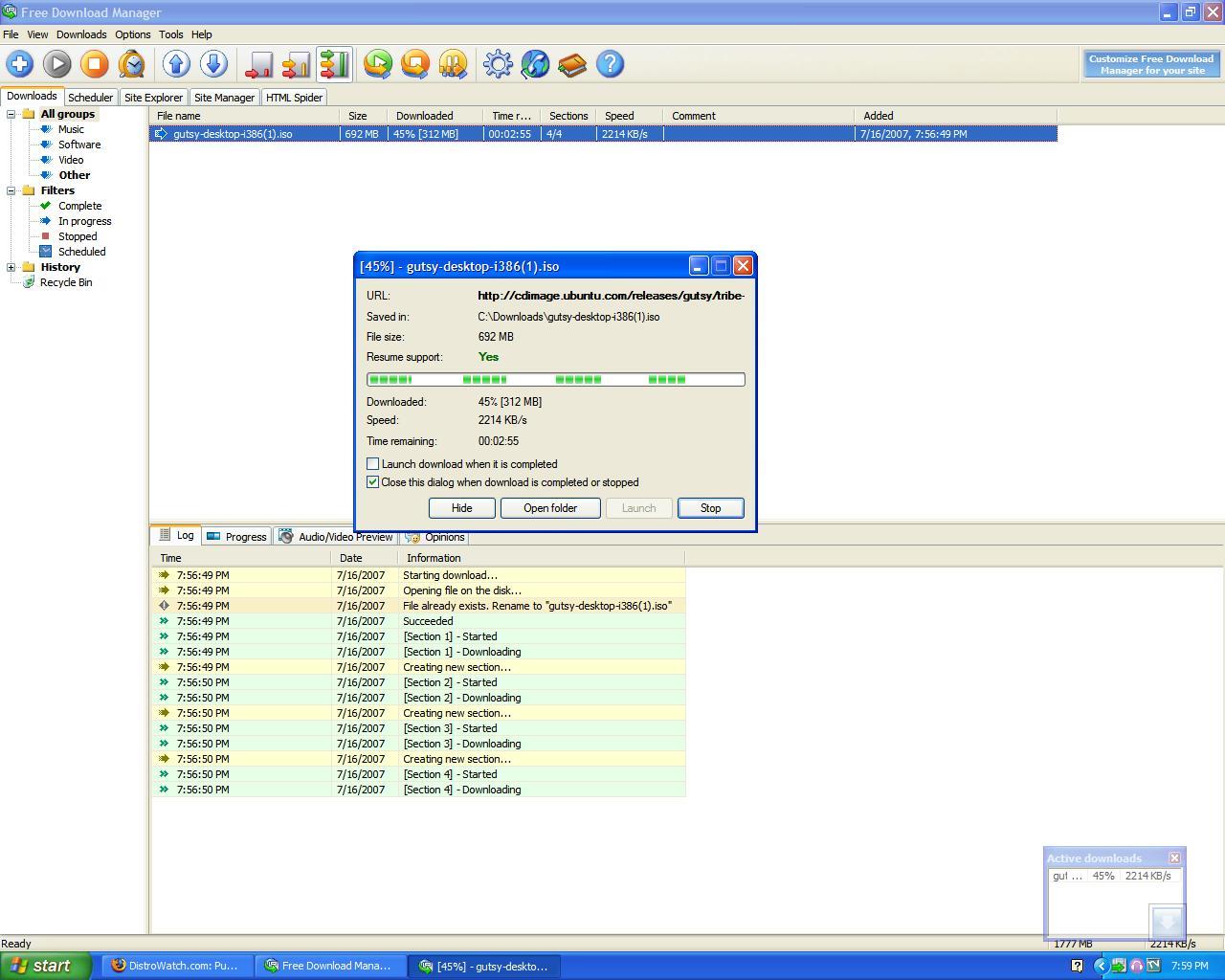Expand the History tree node
Viewport: 1225px width, 980px height.
(11, 267)
